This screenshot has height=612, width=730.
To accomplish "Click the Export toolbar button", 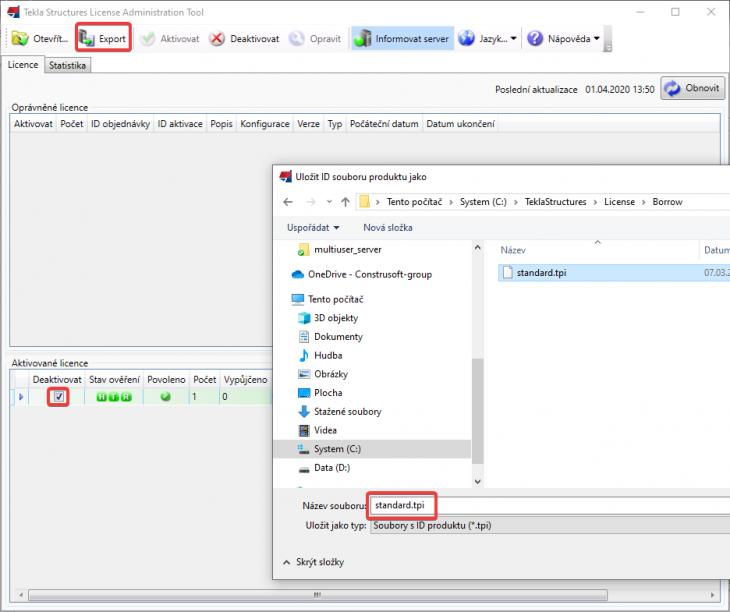I will coord(103,39).
